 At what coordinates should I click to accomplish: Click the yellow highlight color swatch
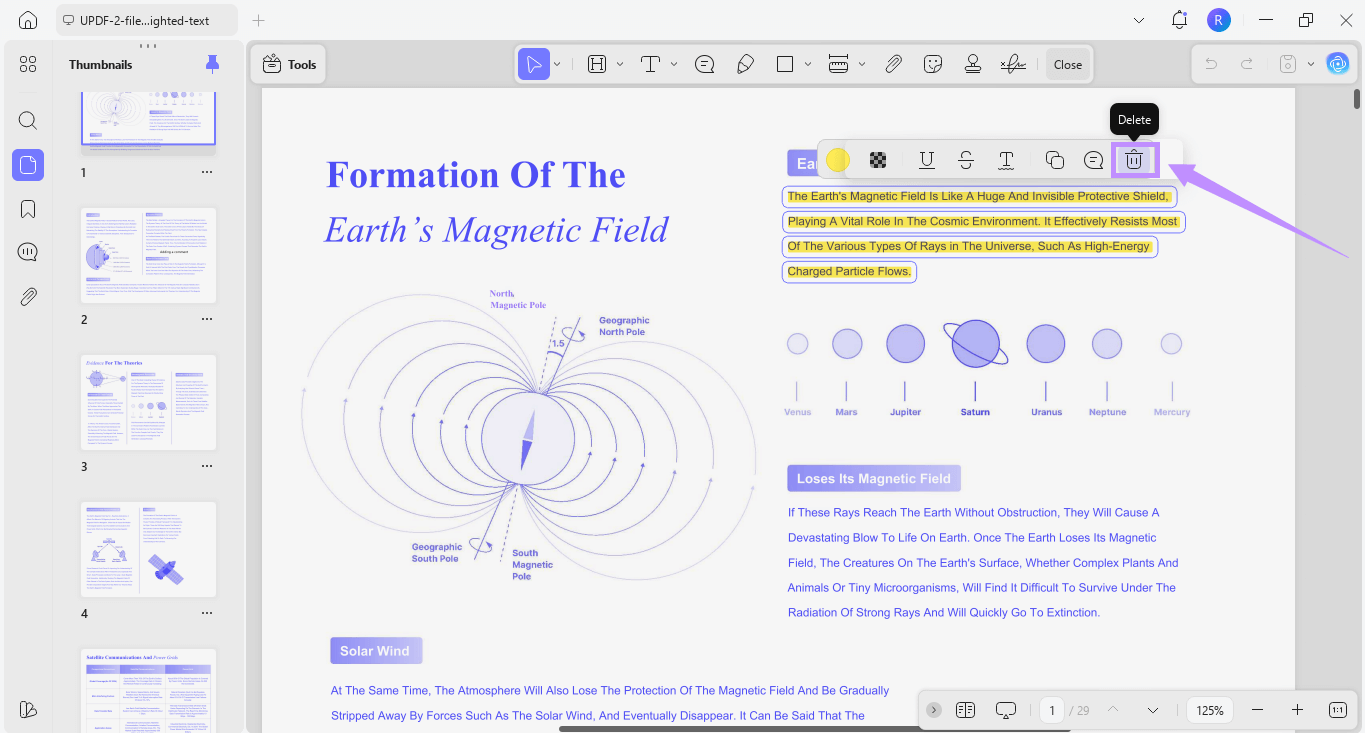[x=838, y=160]
